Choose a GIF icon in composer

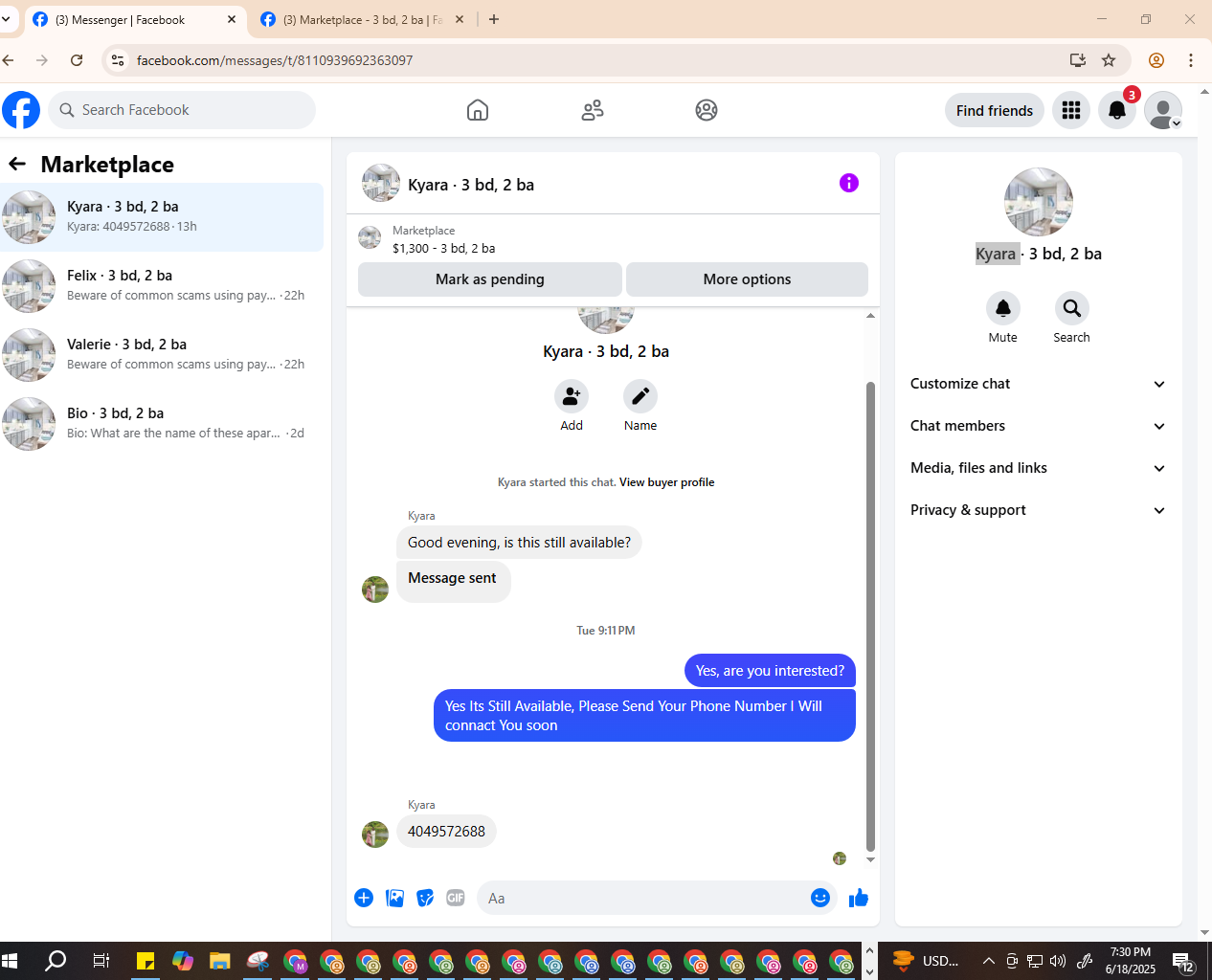[x=456, y=898]
